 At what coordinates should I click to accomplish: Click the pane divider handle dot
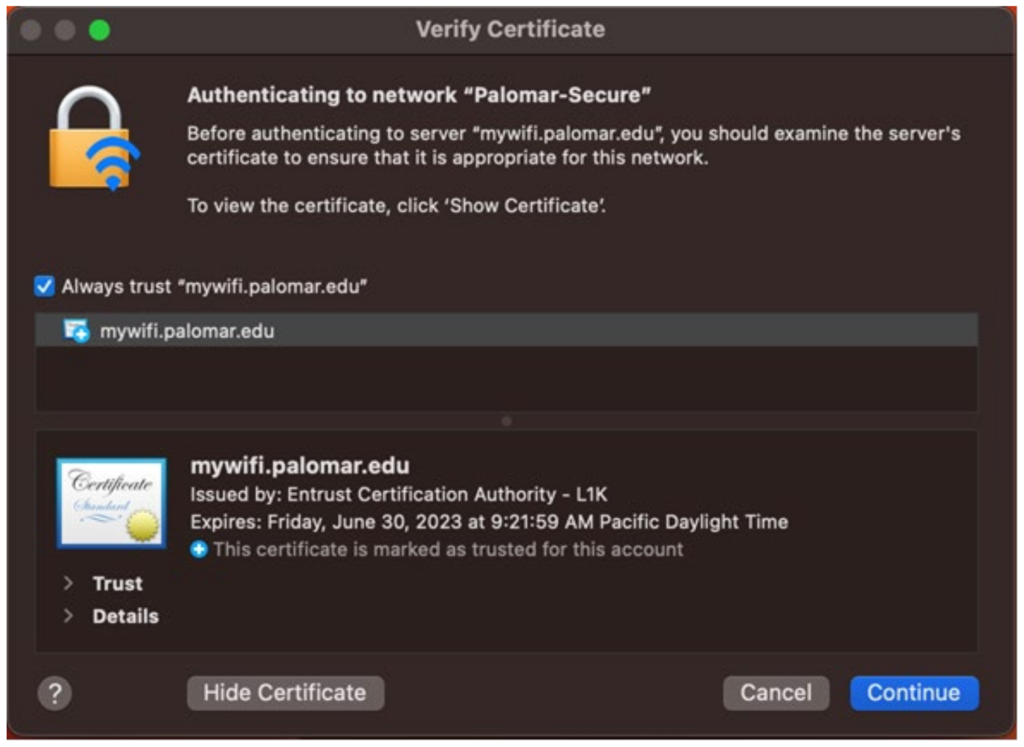point(506,422)
